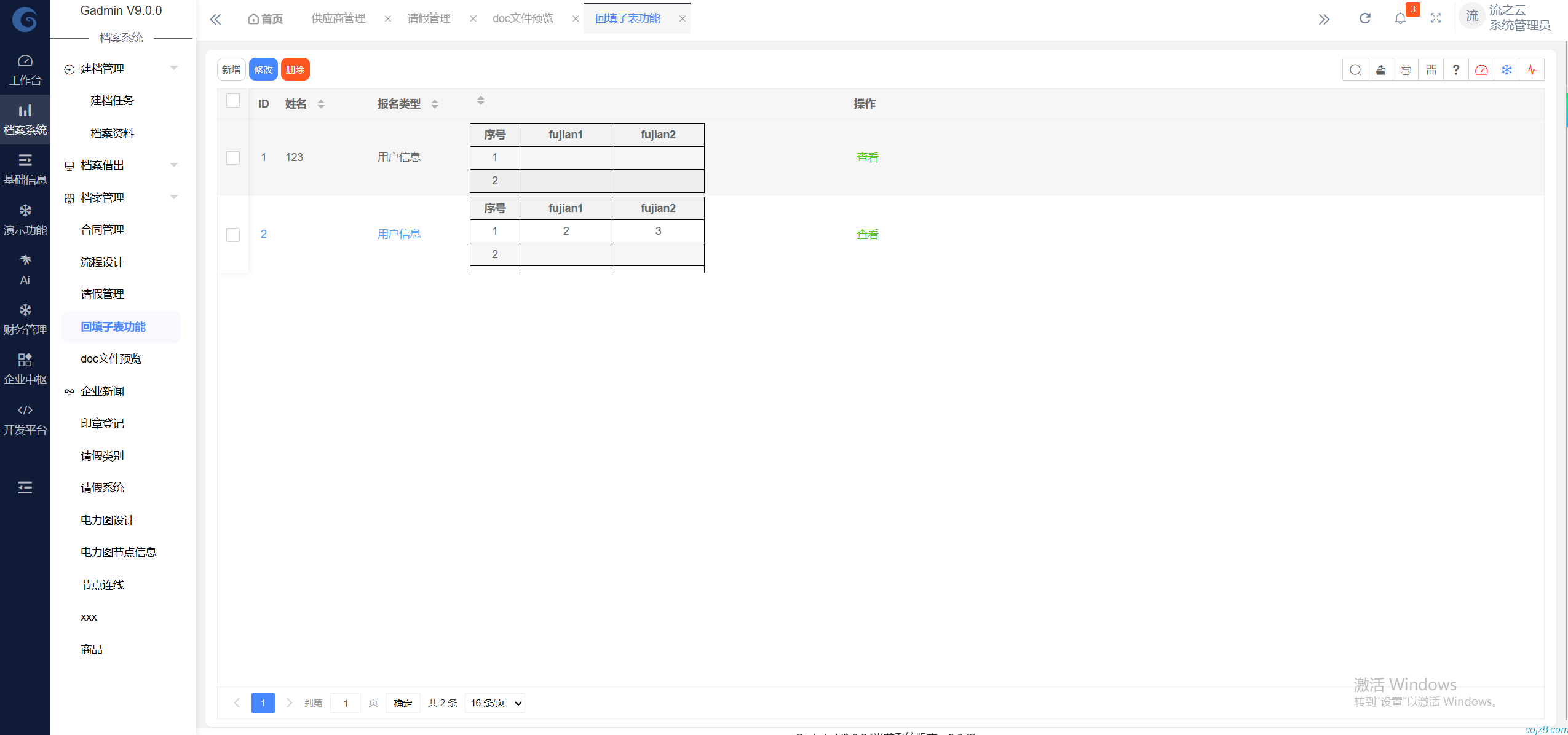Viewport: 1568px width, 735px height.
Task: Toggle the select-all header checkbox
Action: (233, 101)
